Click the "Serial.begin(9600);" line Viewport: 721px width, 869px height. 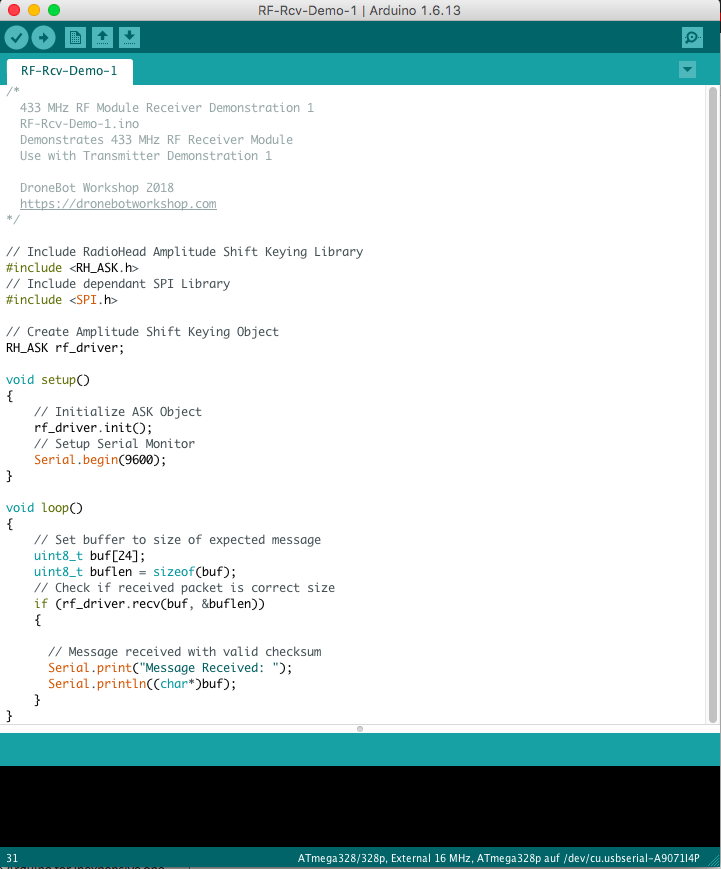tap(100, 460)
